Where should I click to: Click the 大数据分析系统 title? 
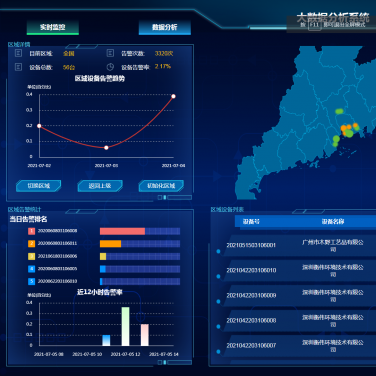(x=333, y=18)
